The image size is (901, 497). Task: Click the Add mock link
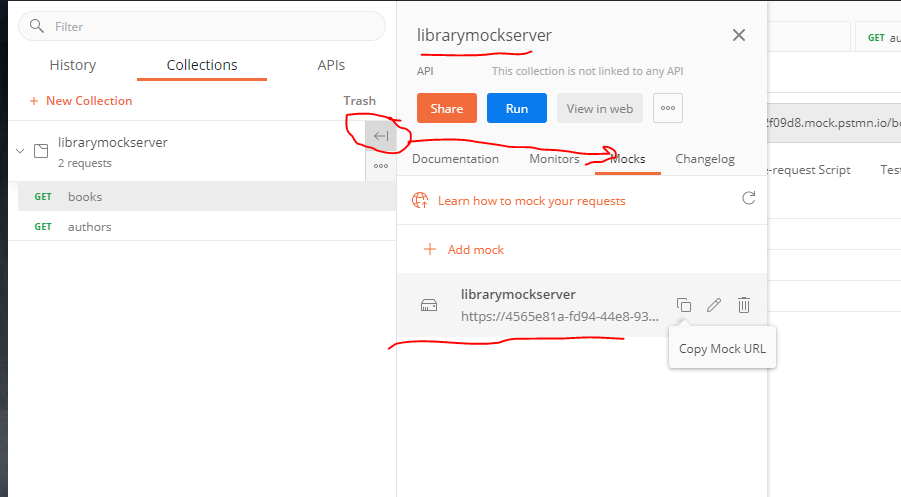click(475, 250)
